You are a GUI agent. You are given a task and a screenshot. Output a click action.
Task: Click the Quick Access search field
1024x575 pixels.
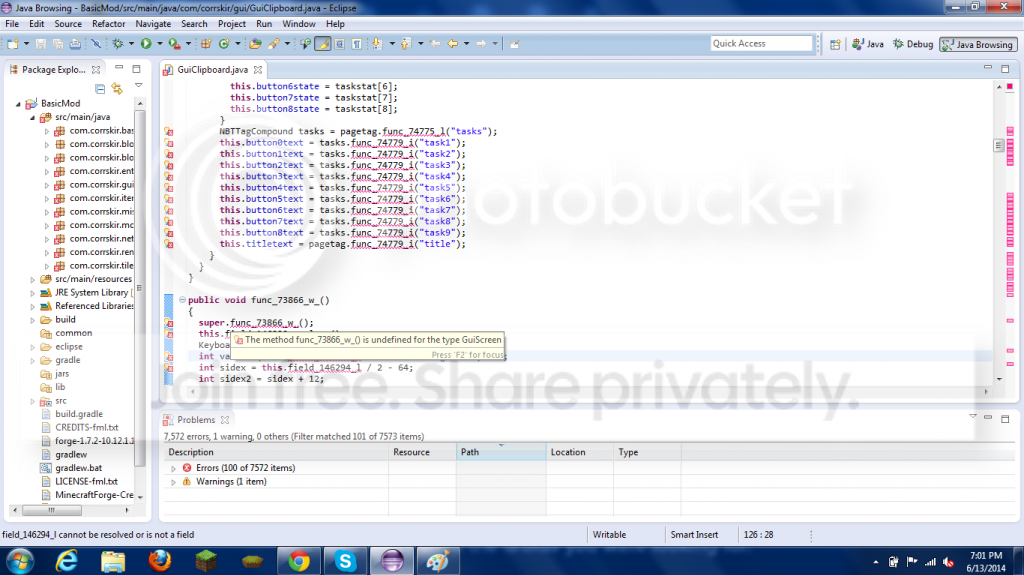click(x=761, y=44)
